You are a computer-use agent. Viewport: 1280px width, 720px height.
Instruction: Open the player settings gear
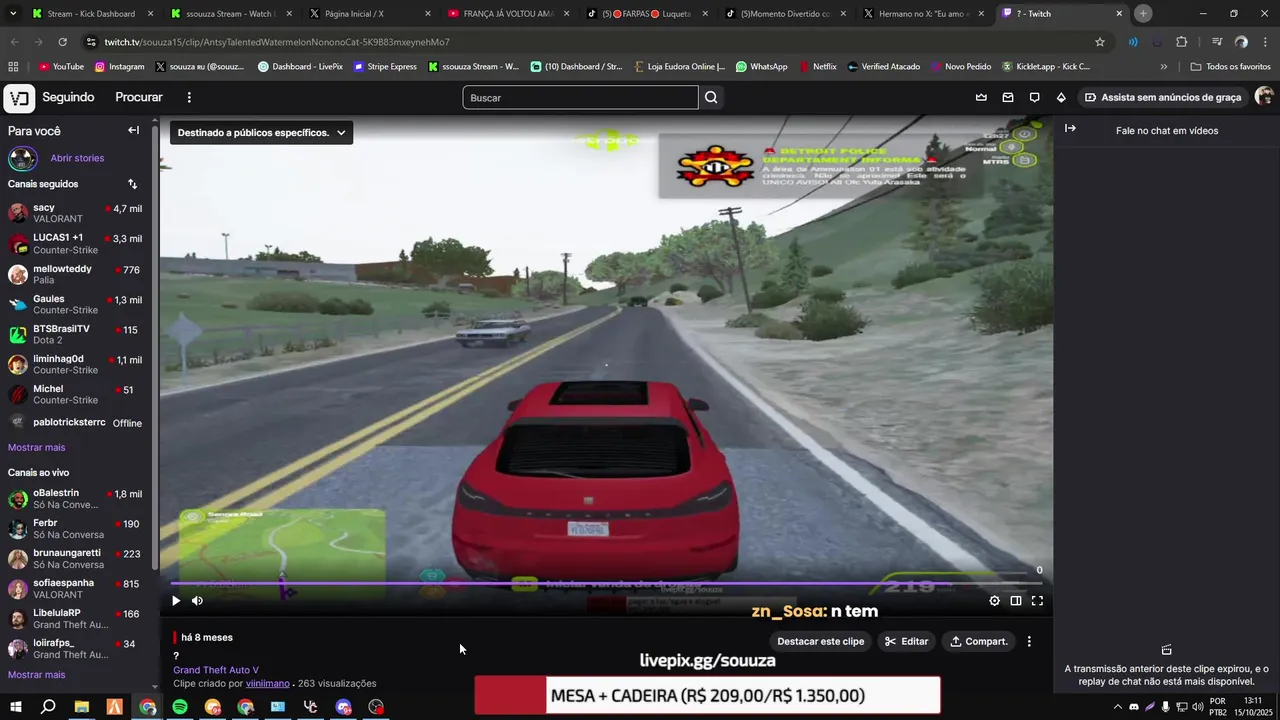point(994,601)
